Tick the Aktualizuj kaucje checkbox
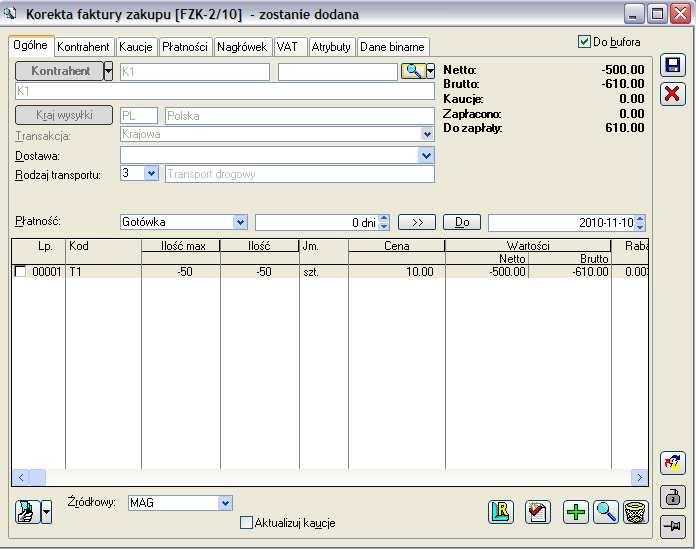This screenshot has width=696, height=549. click(246, 522)
